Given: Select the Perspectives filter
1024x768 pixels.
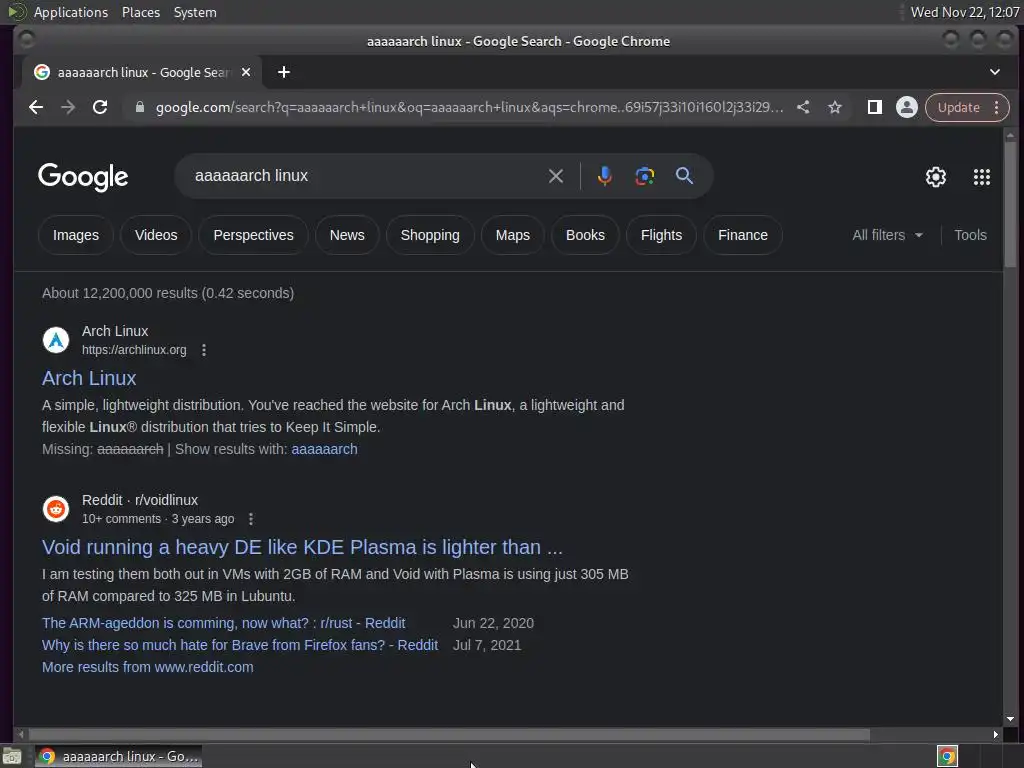Looking at the screenshot, I should (253, 235).
